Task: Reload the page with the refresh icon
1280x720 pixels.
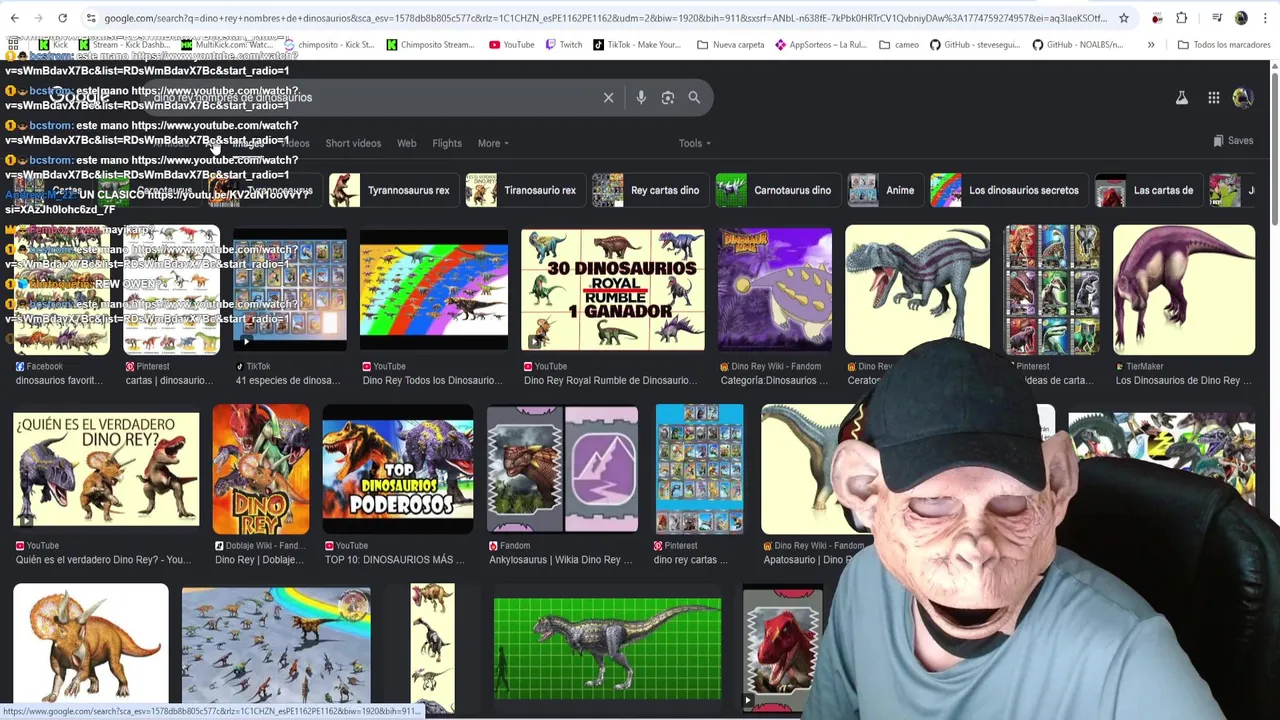Action: (x=62, y=18)
